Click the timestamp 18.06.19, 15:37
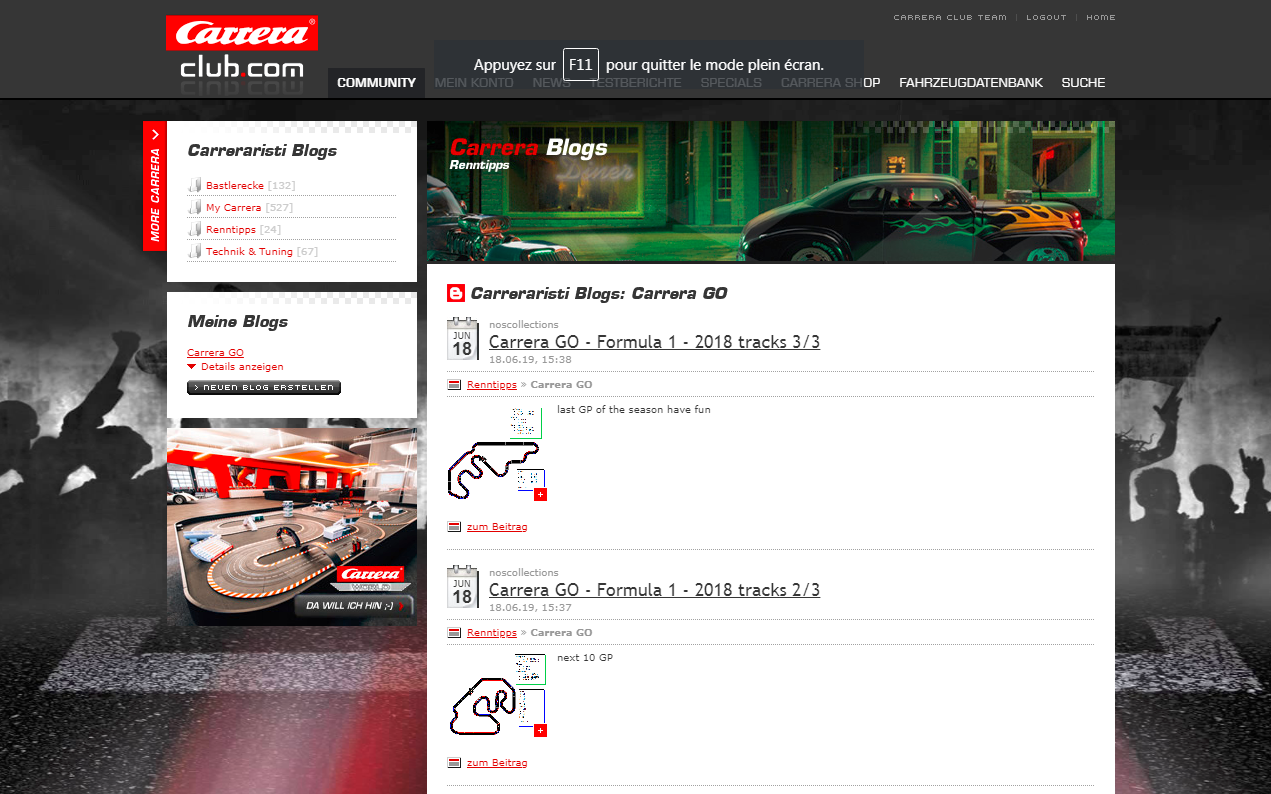 point(530,607)
